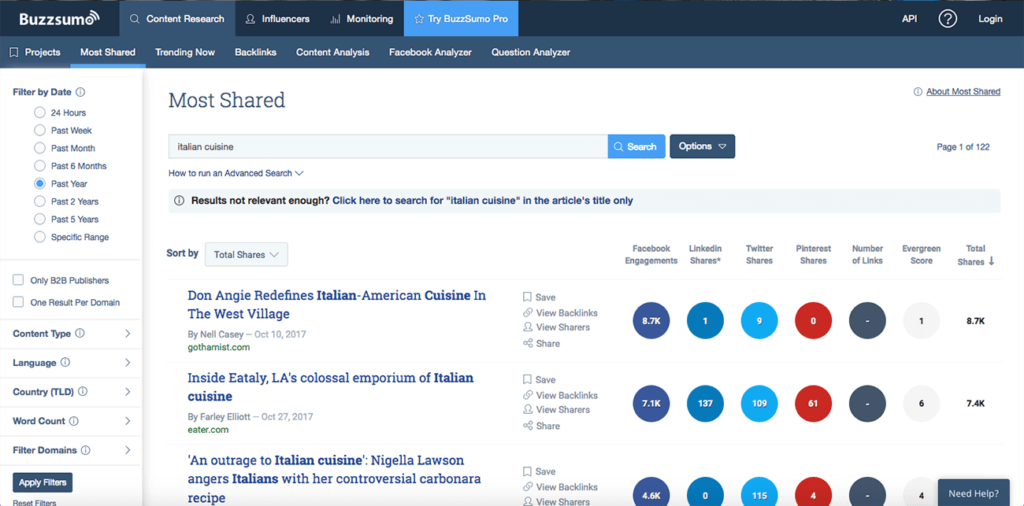Image resolution: width=1024 pixels, height=506 pixels.
Task: Expand the Language filter chevron
Action: click(x=127, y=362)
